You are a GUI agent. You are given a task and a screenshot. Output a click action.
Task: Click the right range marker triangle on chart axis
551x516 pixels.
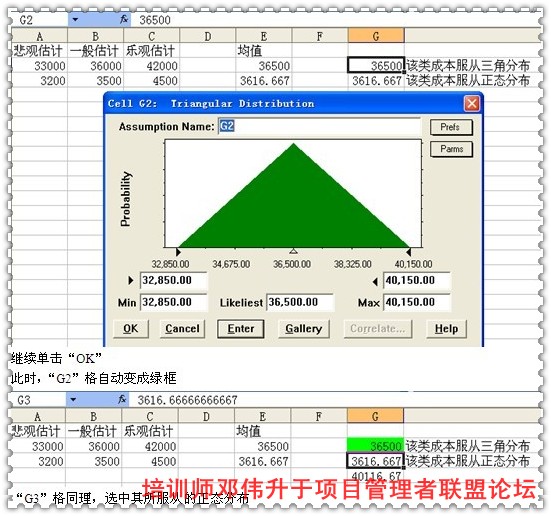(408, 252)
